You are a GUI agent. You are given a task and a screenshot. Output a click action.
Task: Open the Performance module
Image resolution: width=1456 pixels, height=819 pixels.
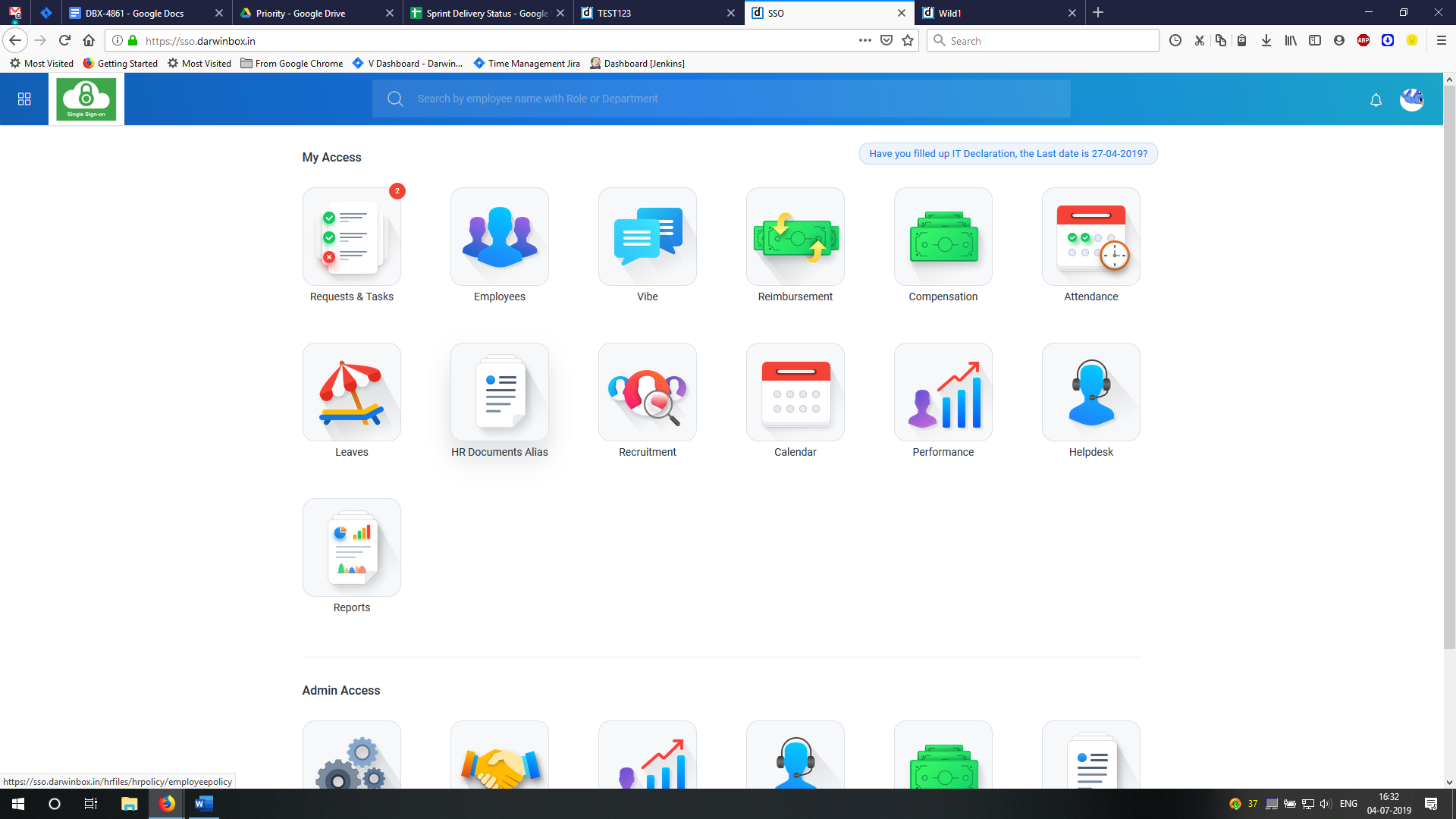click(x=943, y=392)
